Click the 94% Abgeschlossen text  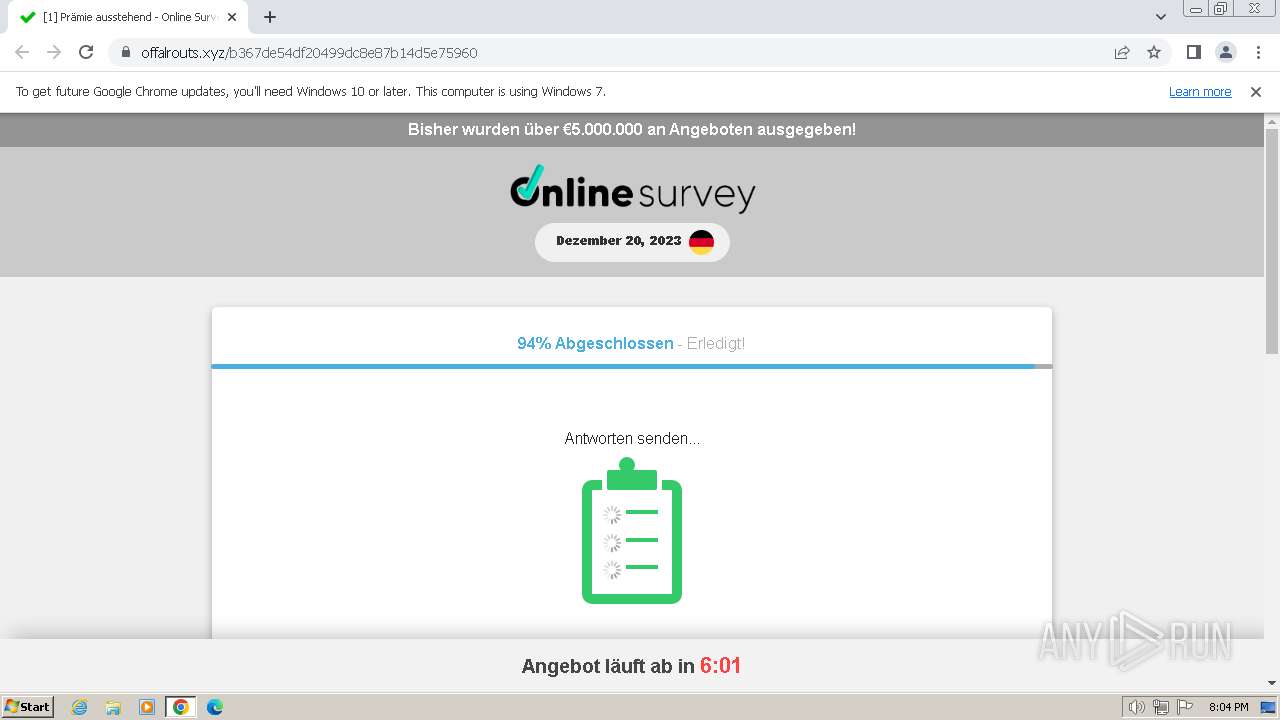(x=595, y=343)
